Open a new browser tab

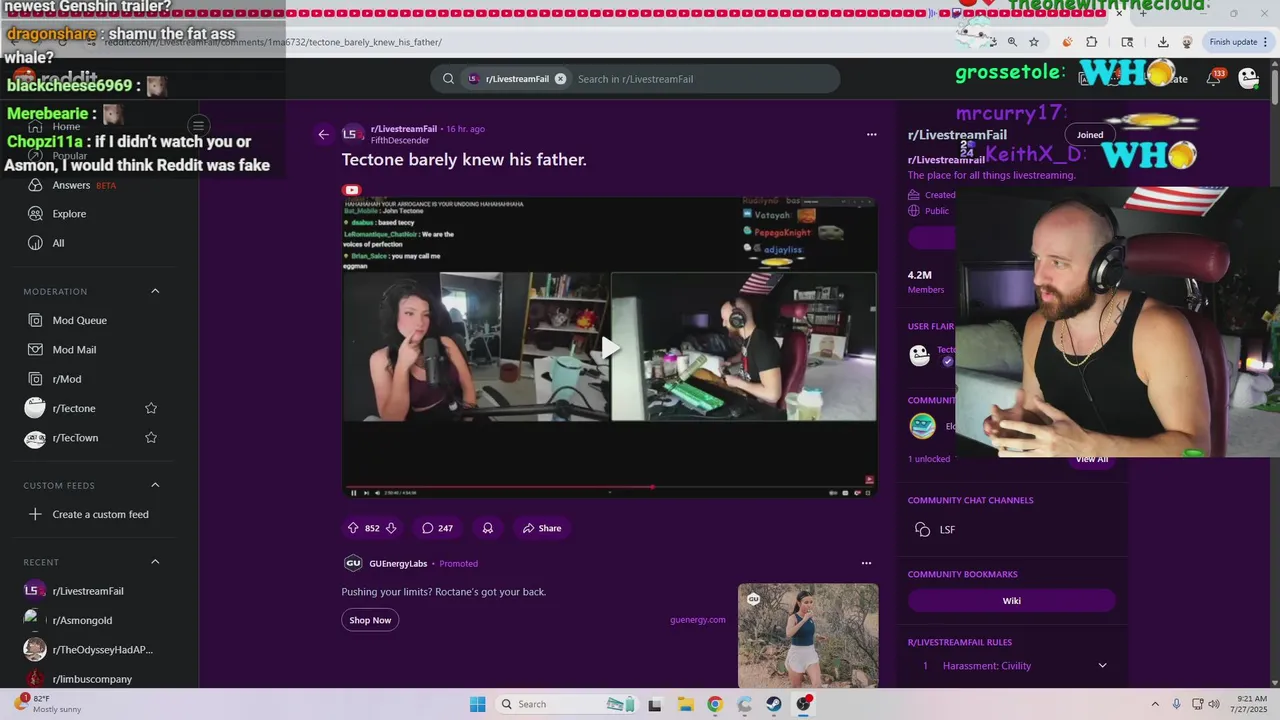(x=1142, y=13)
